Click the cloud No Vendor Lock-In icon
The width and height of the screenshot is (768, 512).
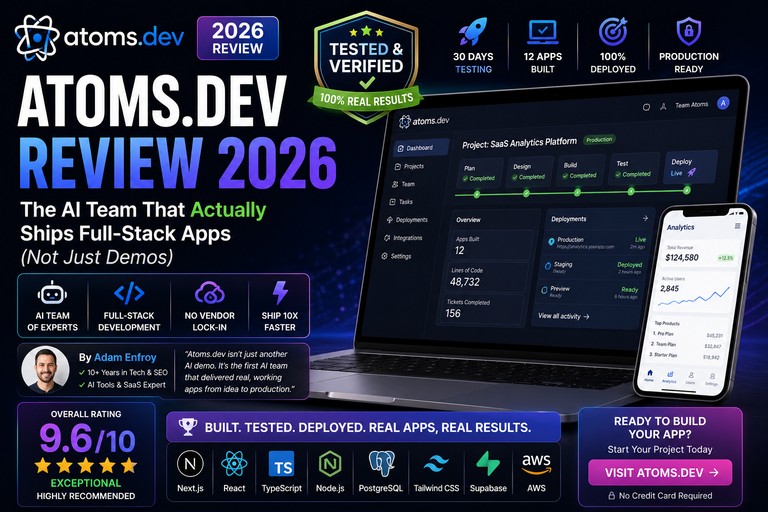click(x=210, y=293)
